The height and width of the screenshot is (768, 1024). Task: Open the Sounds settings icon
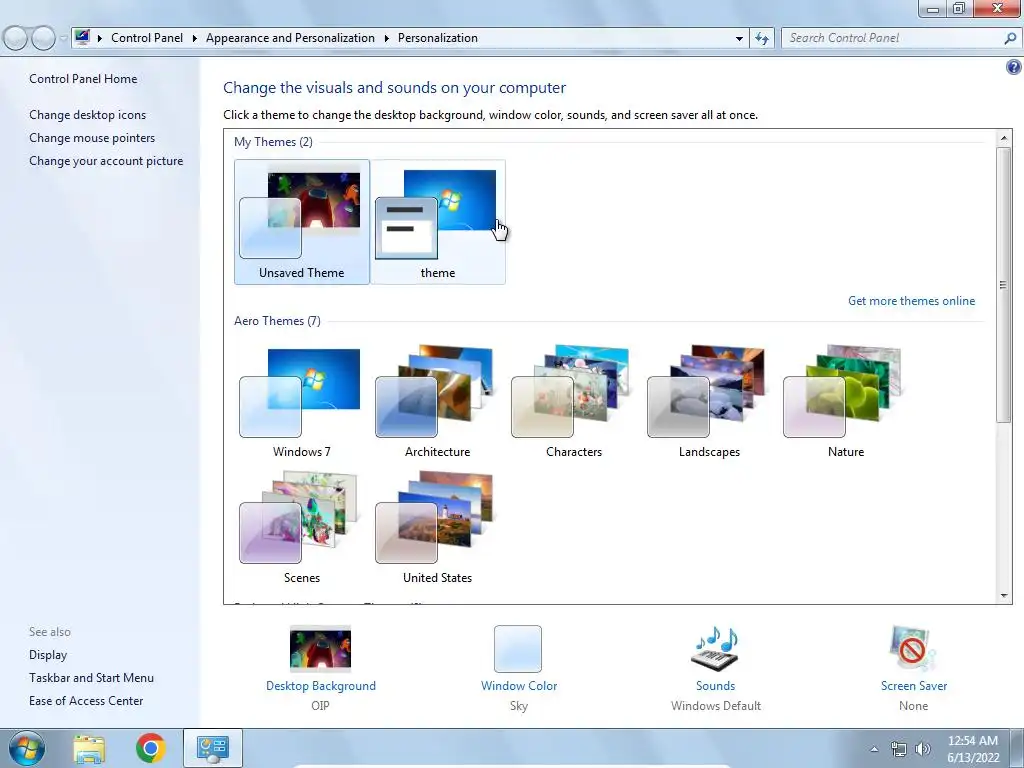point(715,648)
